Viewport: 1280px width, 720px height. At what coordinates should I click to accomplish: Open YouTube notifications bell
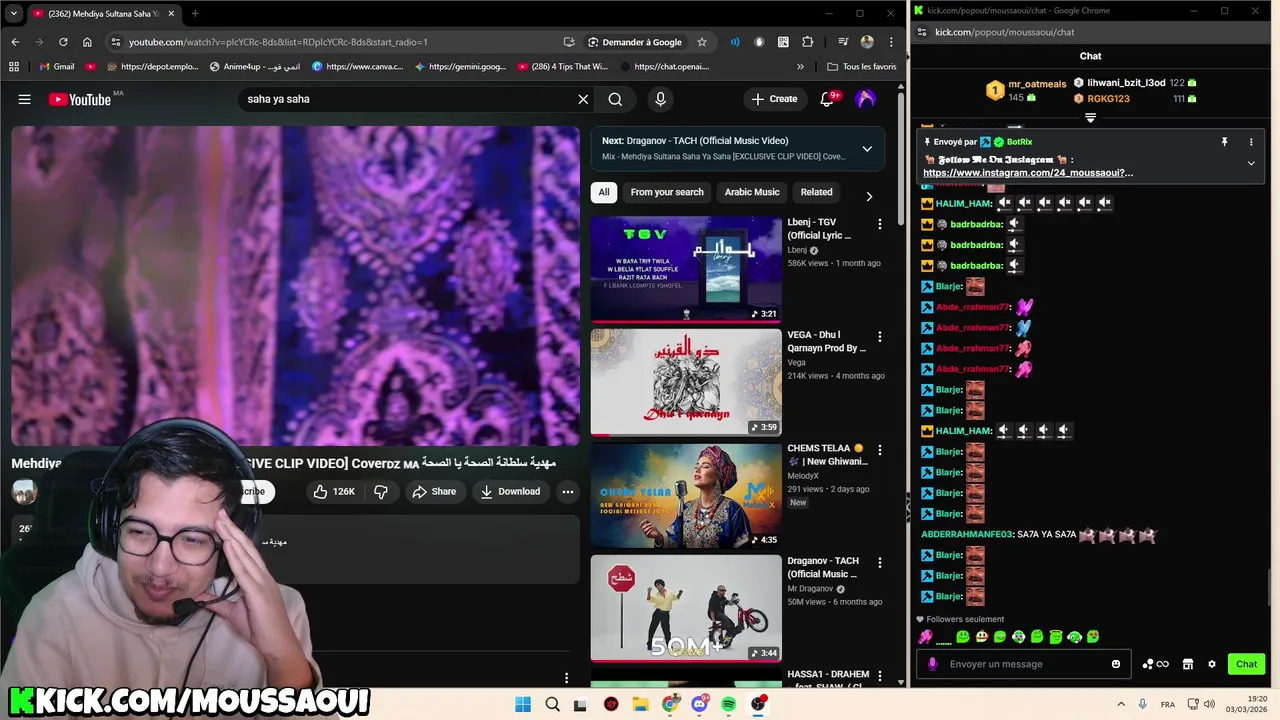point(827,99)
